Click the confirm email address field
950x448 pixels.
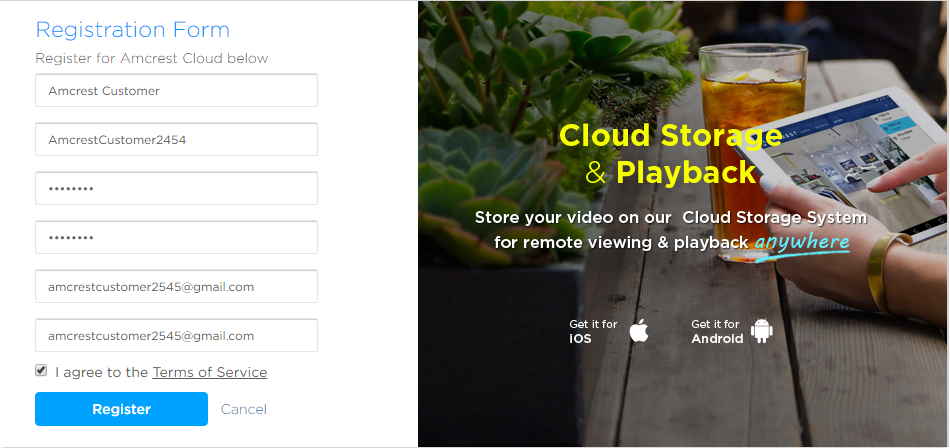(x=176, y=335)
